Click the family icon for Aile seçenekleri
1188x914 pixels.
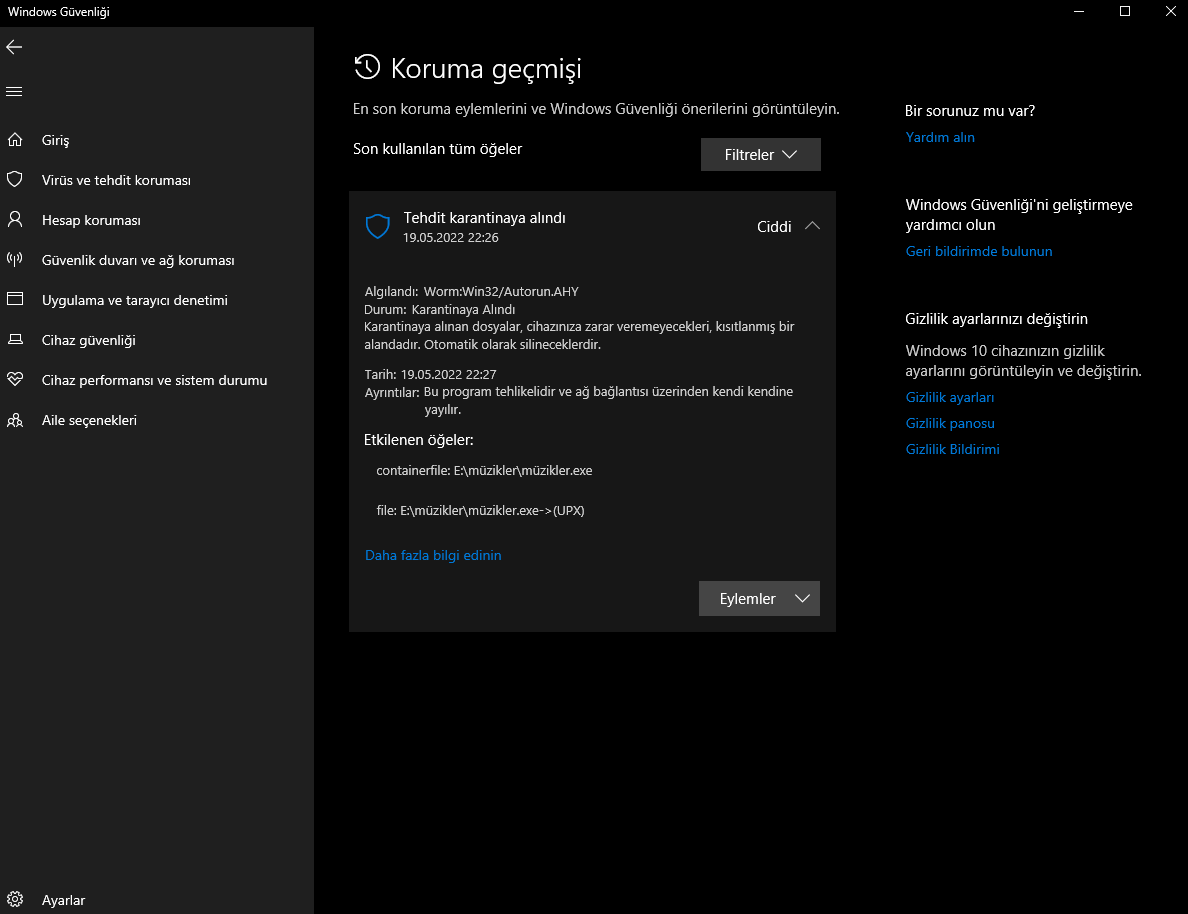tap(15, 420)
